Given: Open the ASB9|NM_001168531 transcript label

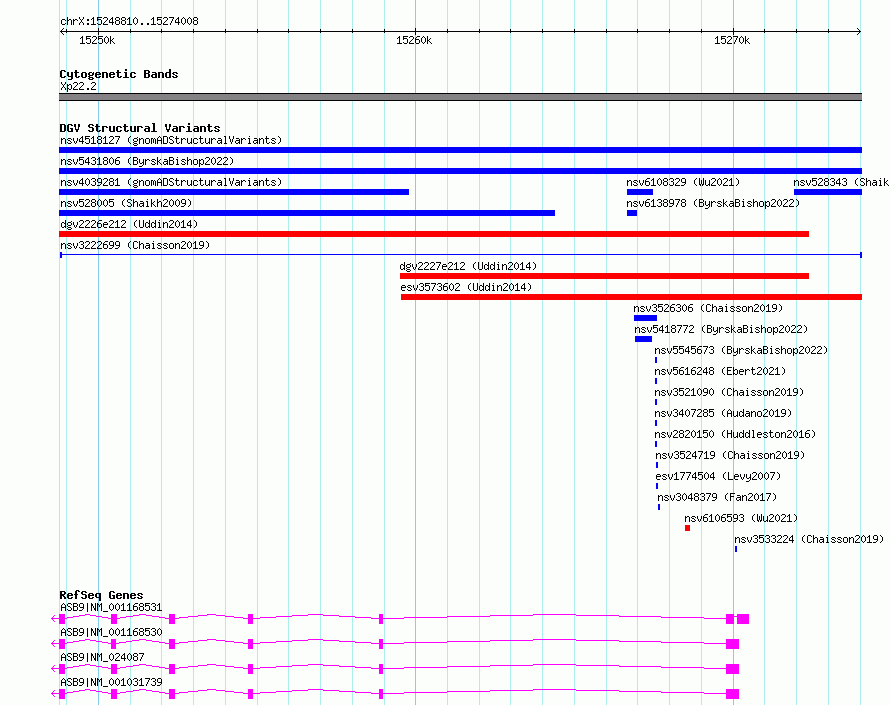Looking at the screenshot, I should pos(111,607).
